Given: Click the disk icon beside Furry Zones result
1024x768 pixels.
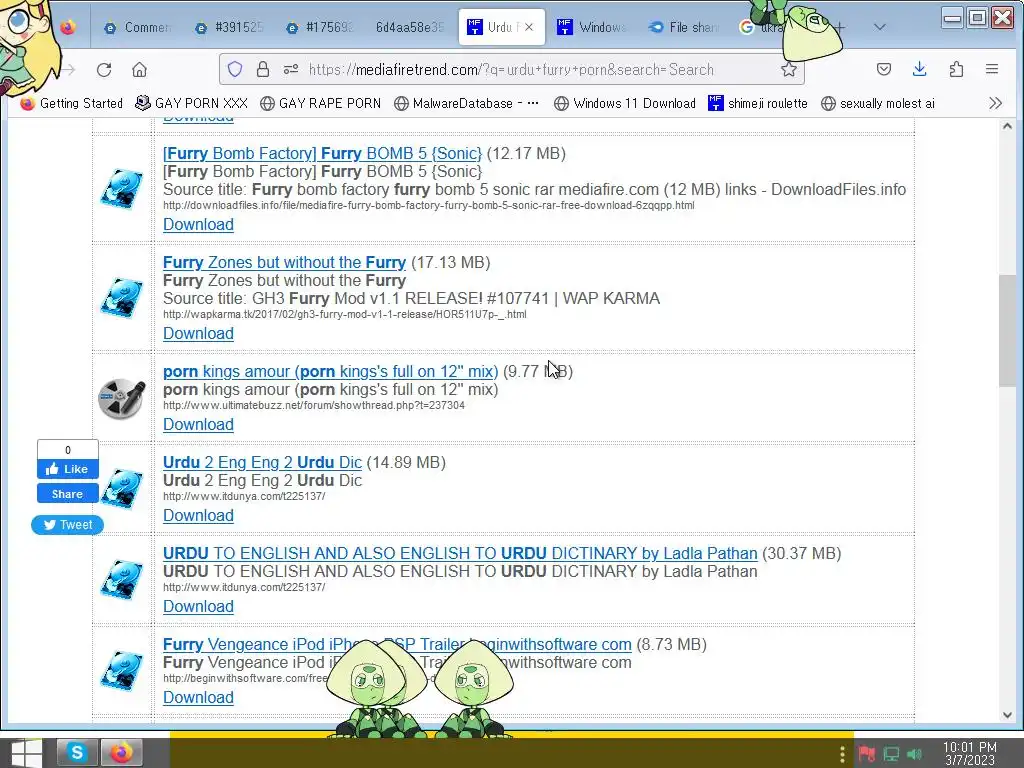Looking at the screenshot, I should [x=121, y=298].
